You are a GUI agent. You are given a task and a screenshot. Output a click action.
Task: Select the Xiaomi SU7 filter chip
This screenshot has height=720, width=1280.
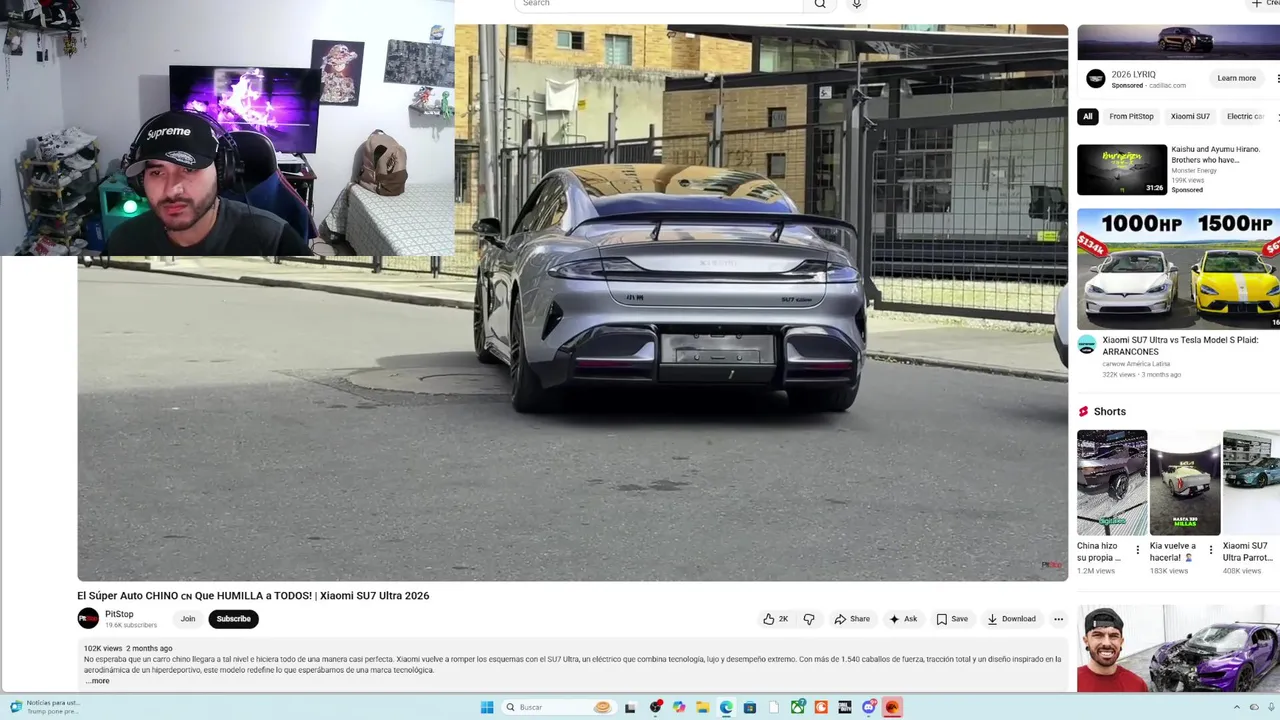1190,116
